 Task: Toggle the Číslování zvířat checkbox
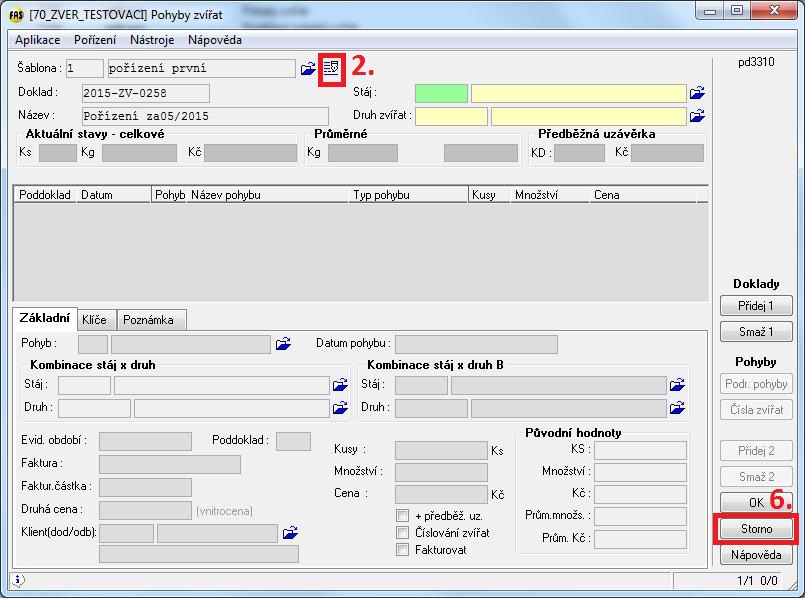coord(403,533)
